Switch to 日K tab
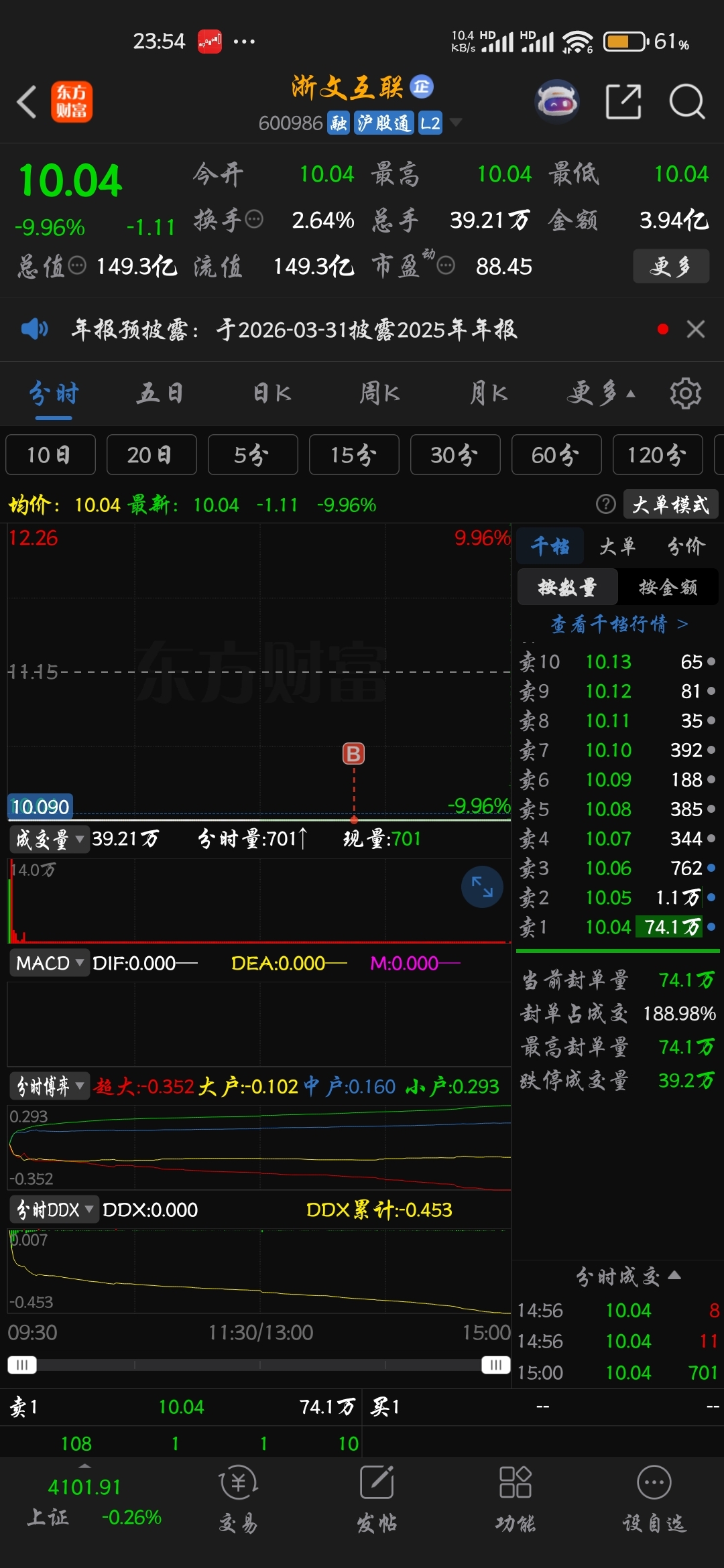 (272, 393)
